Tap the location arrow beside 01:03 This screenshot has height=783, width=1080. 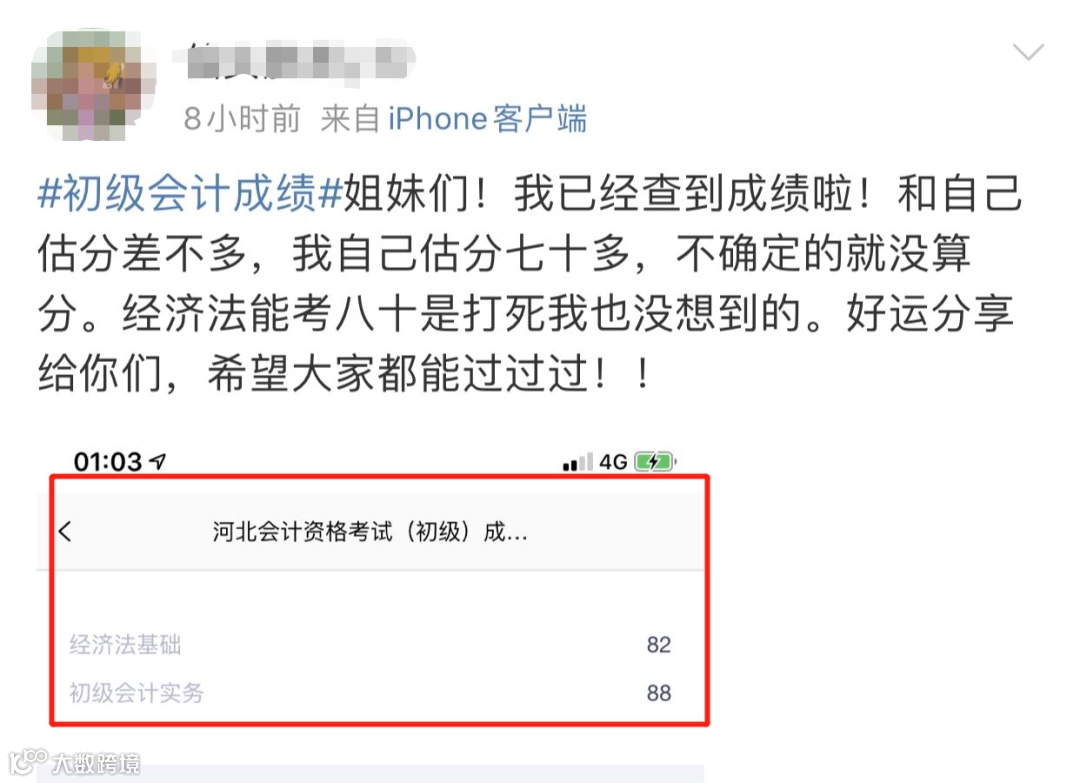(158, 461)
